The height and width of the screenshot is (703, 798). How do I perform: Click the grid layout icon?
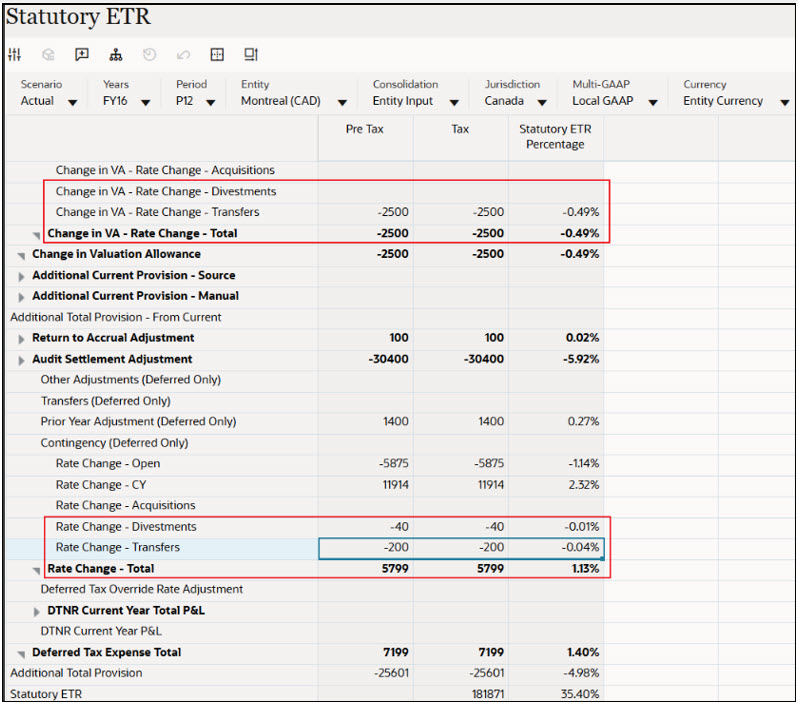coord(217,54)
